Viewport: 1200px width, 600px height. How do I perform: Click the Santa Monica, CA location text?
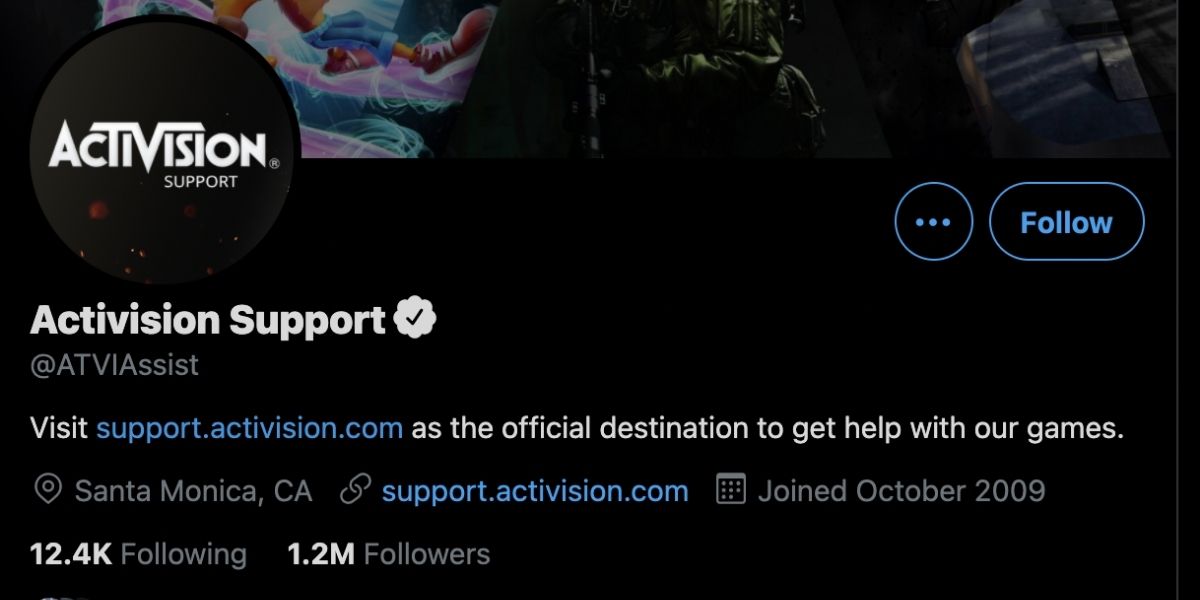coord(194,491)
